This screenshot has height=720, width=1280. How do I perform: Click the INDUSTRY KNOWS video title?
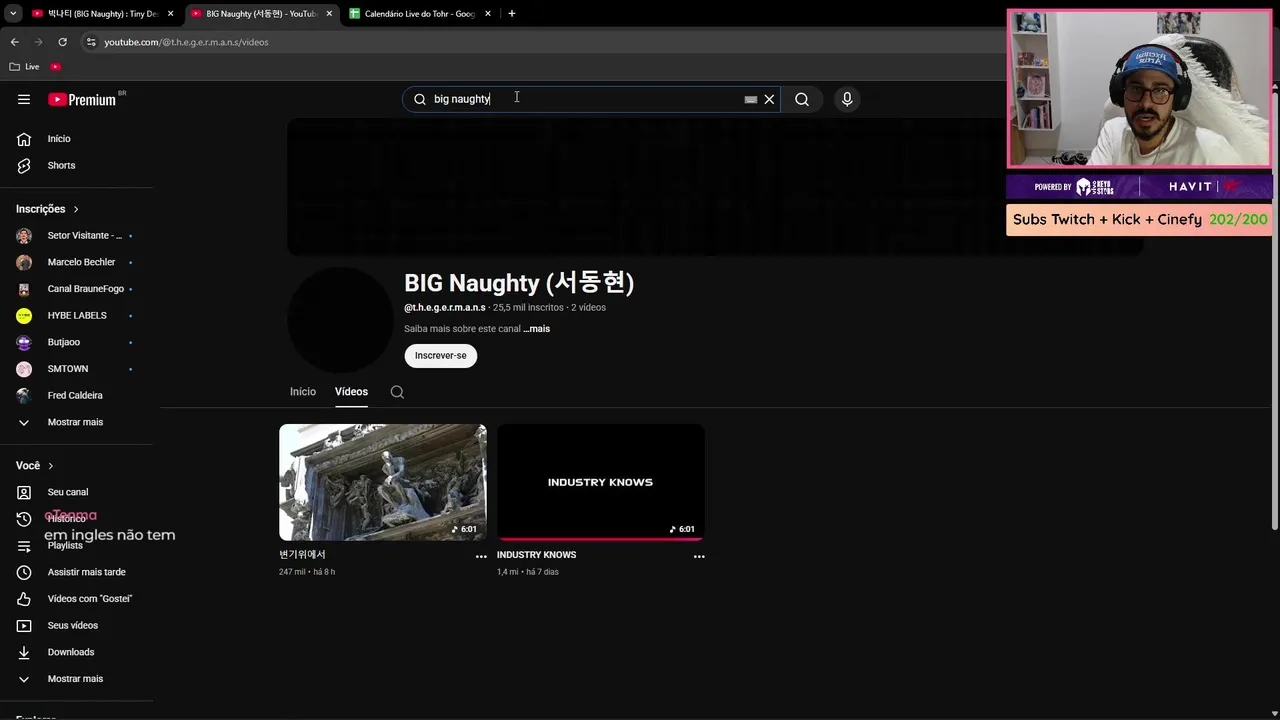[536, 555]
